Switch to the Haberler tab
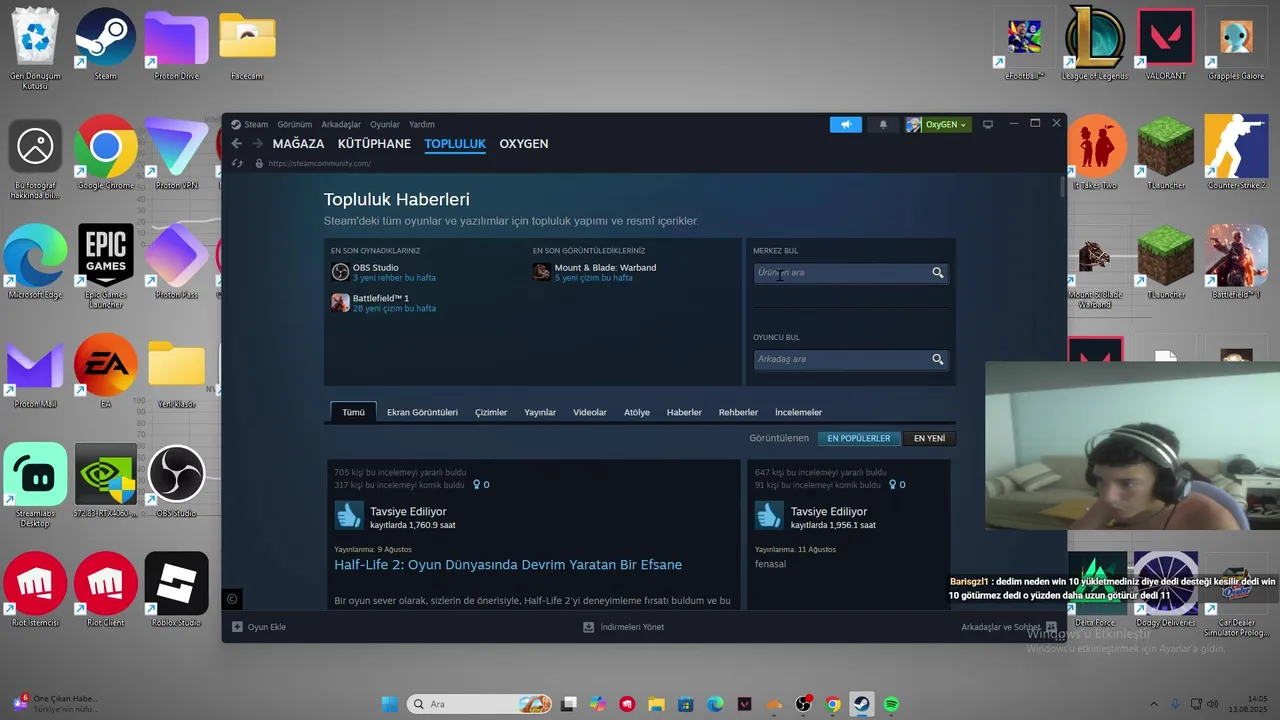1280x720 pixels. point(684,412)
